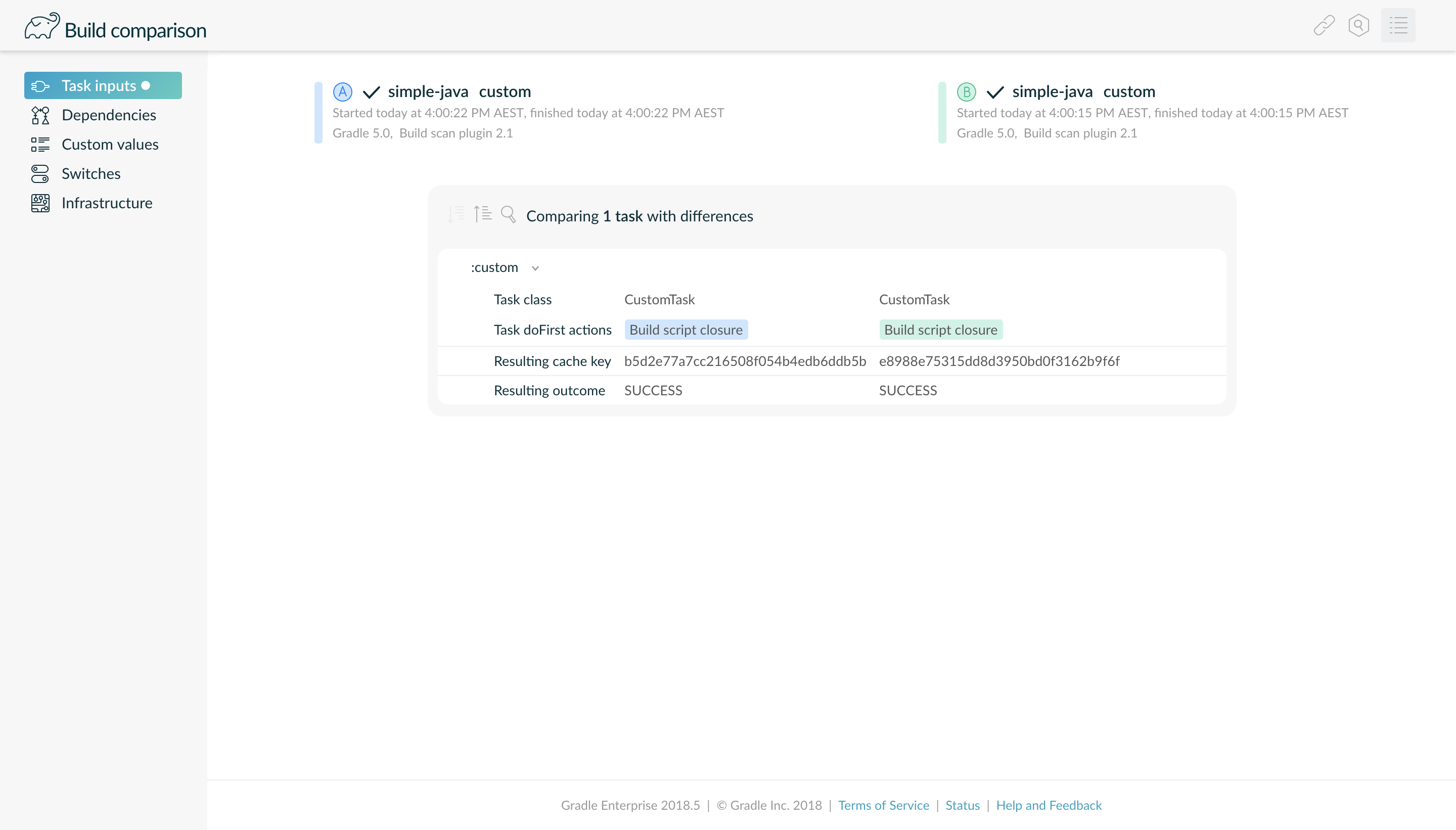Click the copy link icon top right
The width and height of the screenshot is (1456, 830).
click(1324, 25)
